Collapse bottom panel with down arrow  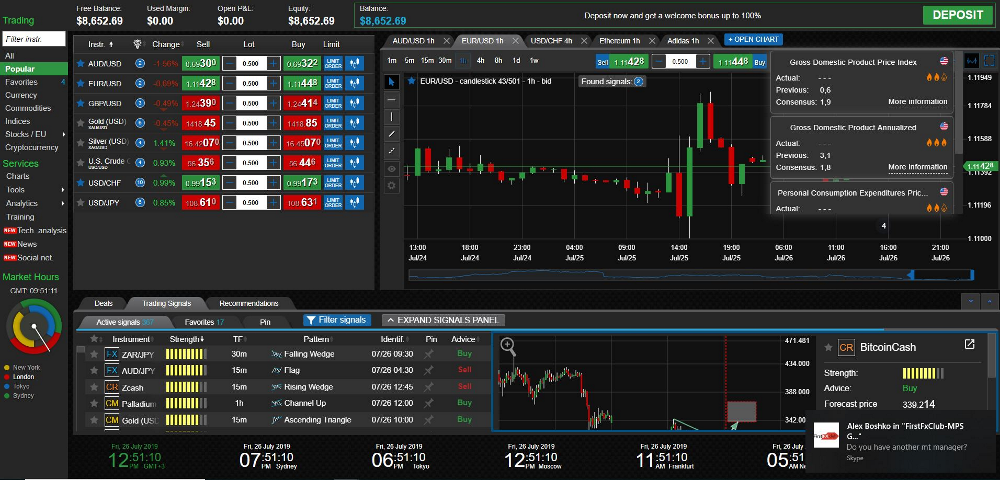coord(971,300)
